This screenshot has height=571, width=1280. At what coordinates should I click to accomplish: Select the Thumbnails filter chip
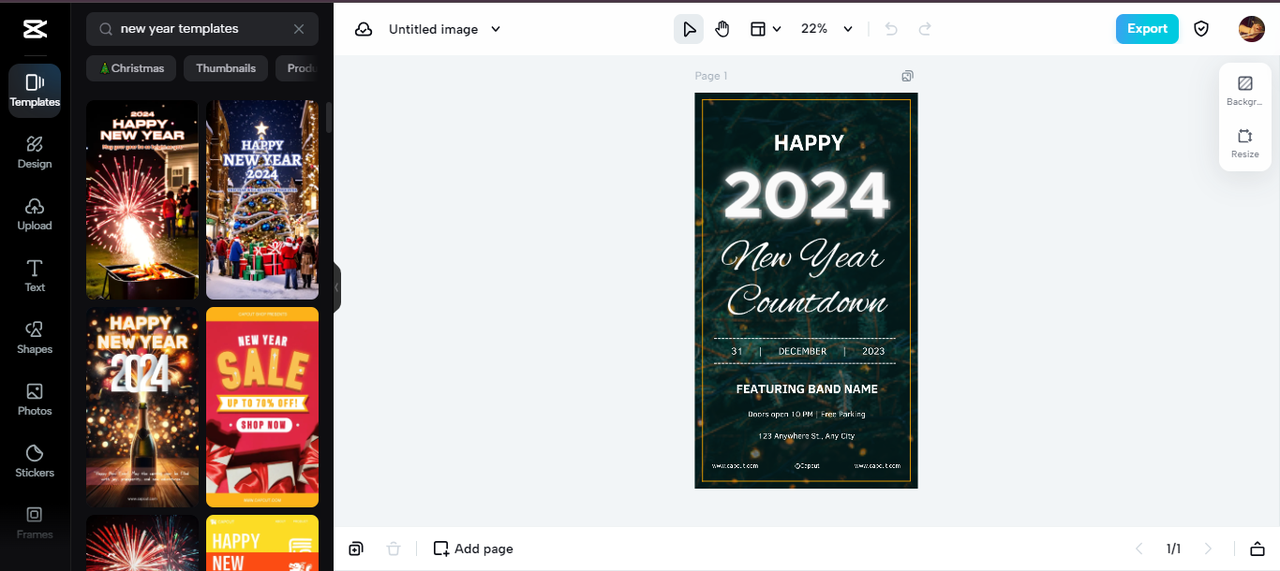226,68
